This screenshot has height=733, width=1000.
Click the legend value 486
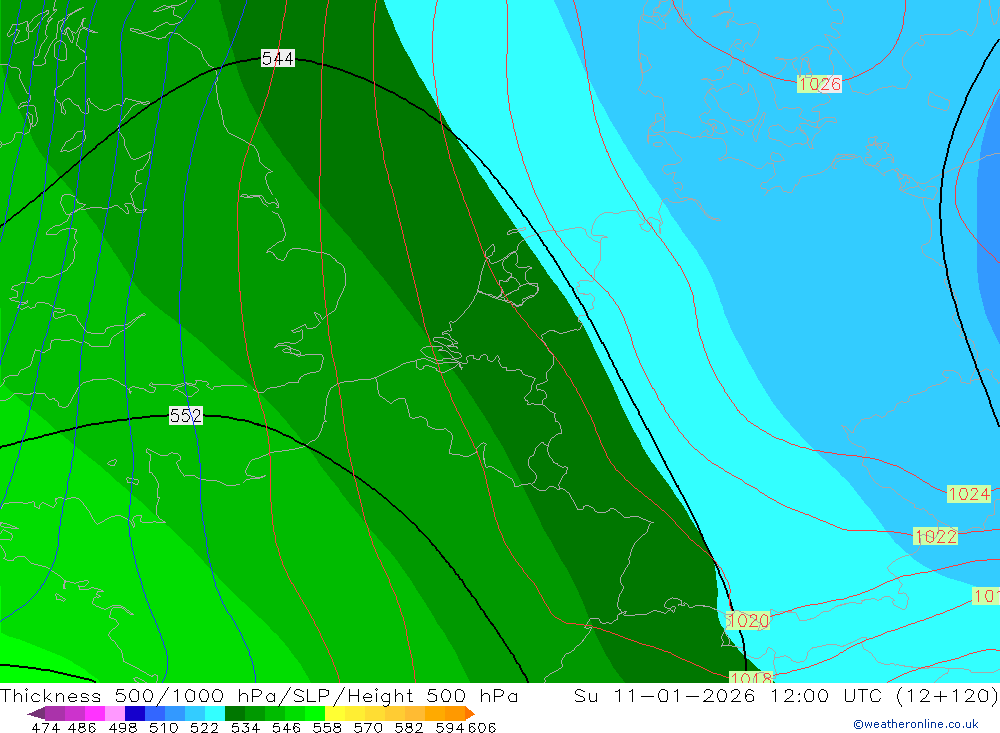point(82,728)
